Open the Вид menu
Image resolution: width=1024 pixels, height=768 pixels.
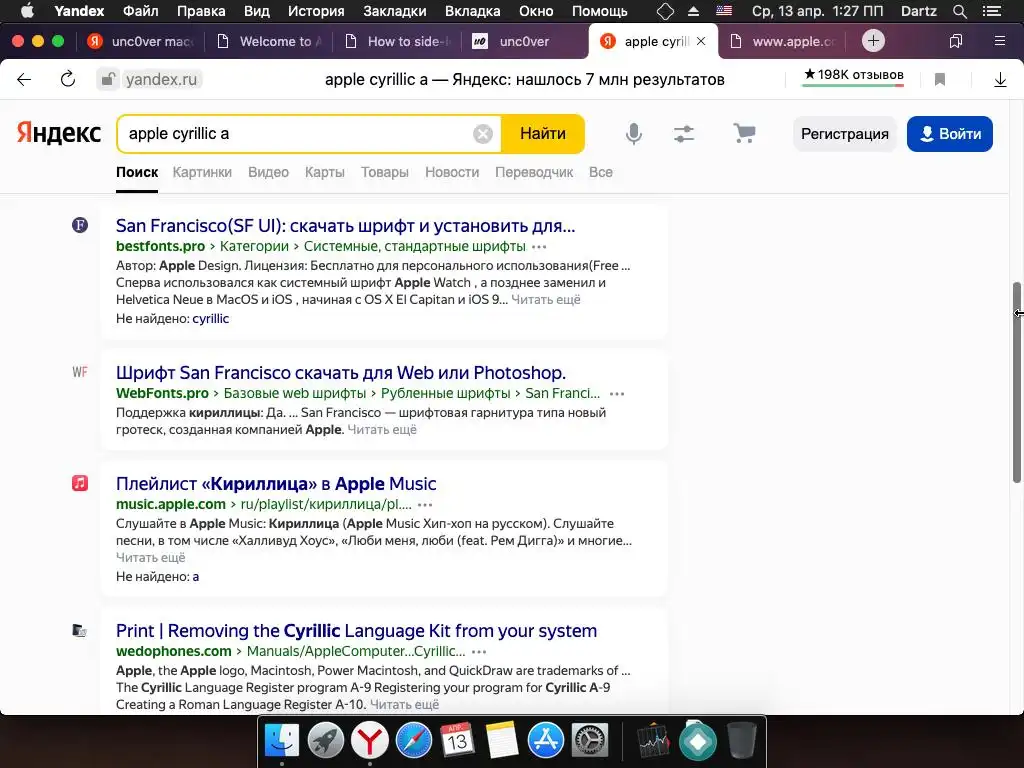click(257, 11)
